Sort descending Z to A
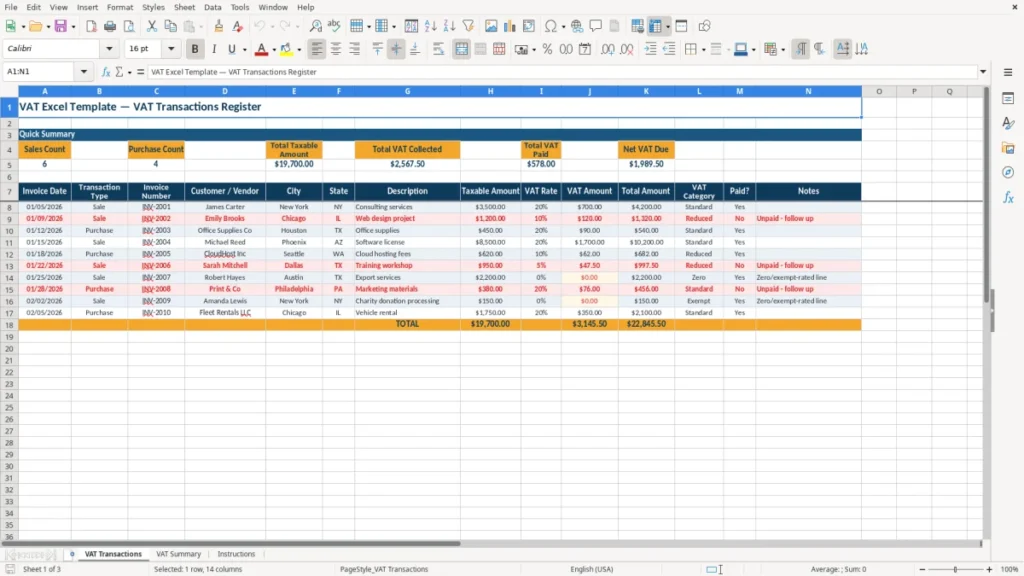The height and width of the screenshot is (576, 1024). click(449, 26)
